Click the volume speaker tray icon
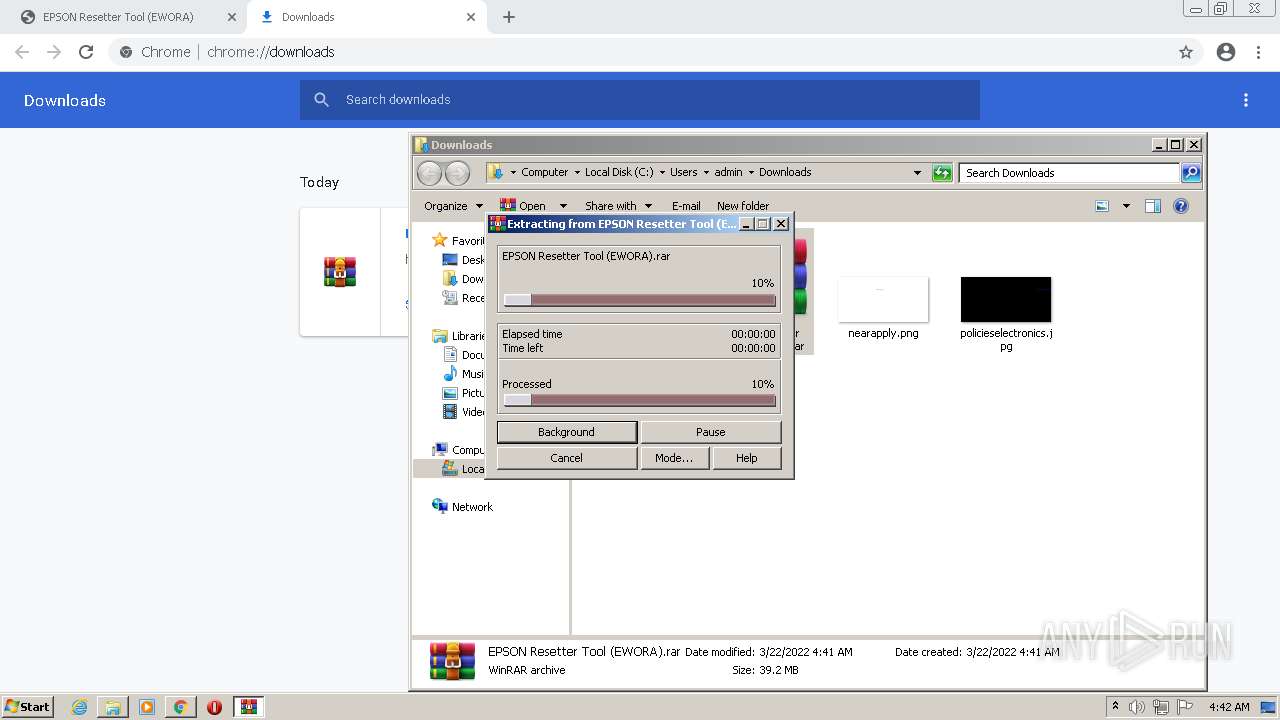The width and height of the screenshot is (1280, 720). pyautogui.click(x=1137, y=707)
